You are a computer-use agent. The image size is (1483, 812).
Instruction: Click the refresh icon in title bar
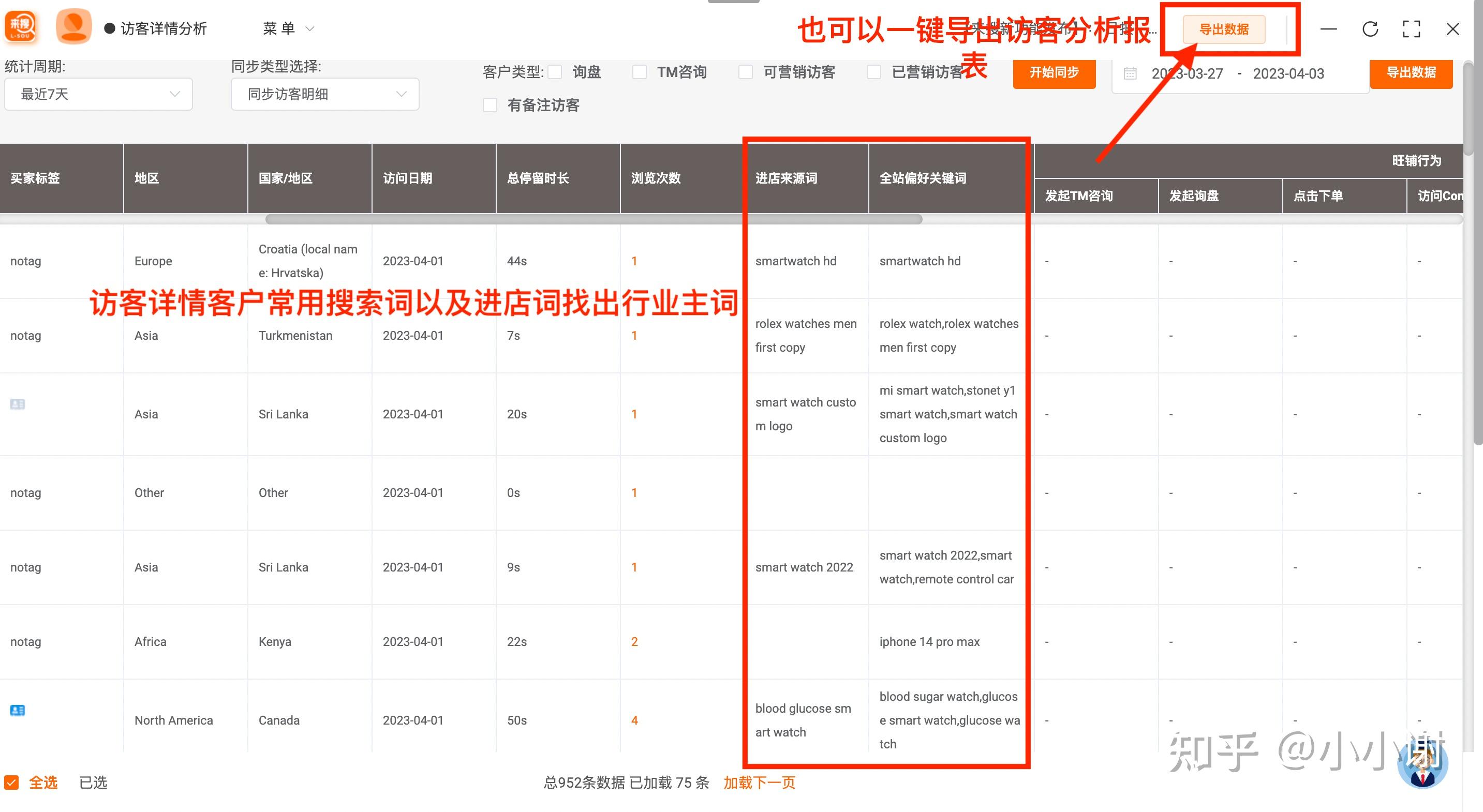pos(1370,29)
